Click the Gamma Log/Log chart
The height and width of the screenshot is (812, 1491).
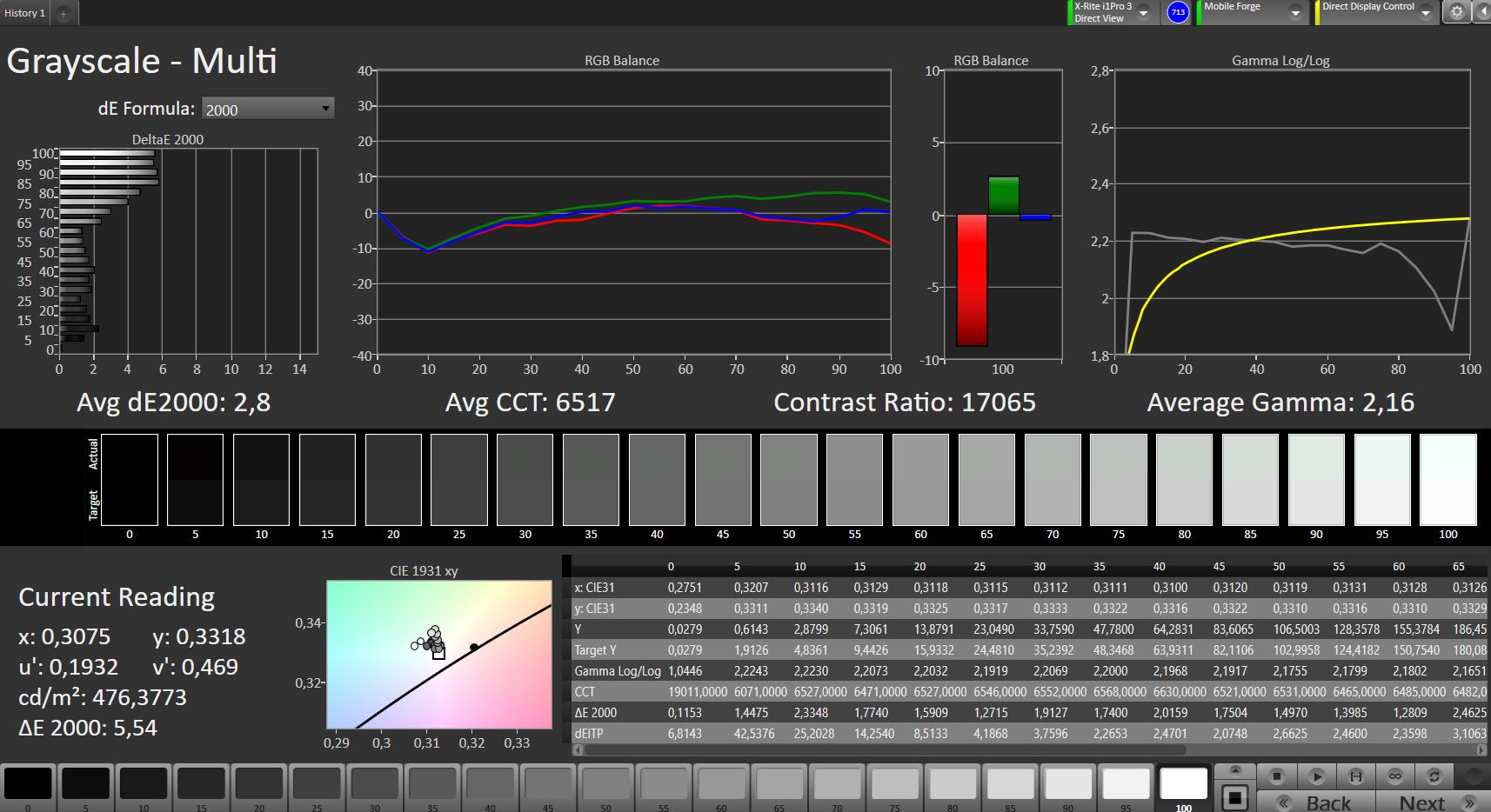[1292, 213]
